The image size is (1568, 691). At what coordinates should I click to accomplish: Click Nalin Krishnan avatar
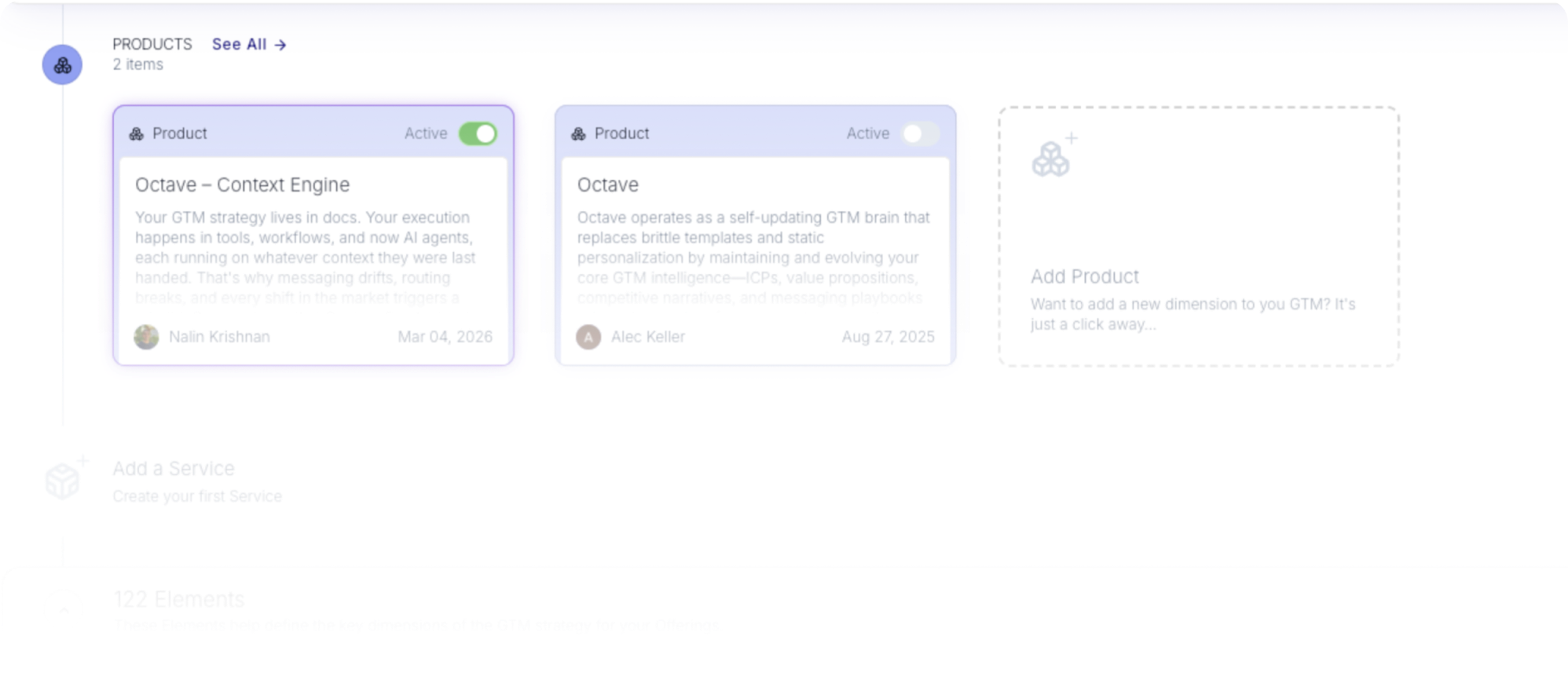(x=146, y=337)
